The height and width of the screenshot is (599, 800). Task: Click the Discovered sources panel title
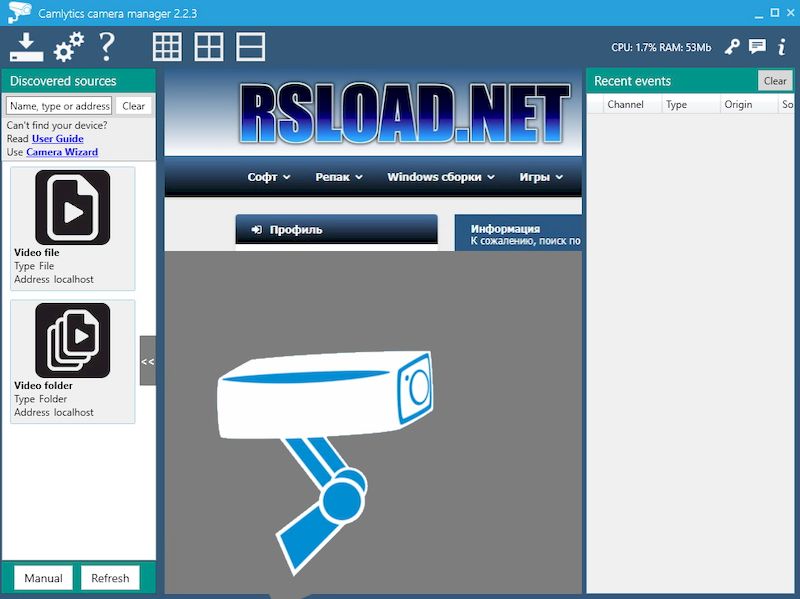tap(63, 81)
